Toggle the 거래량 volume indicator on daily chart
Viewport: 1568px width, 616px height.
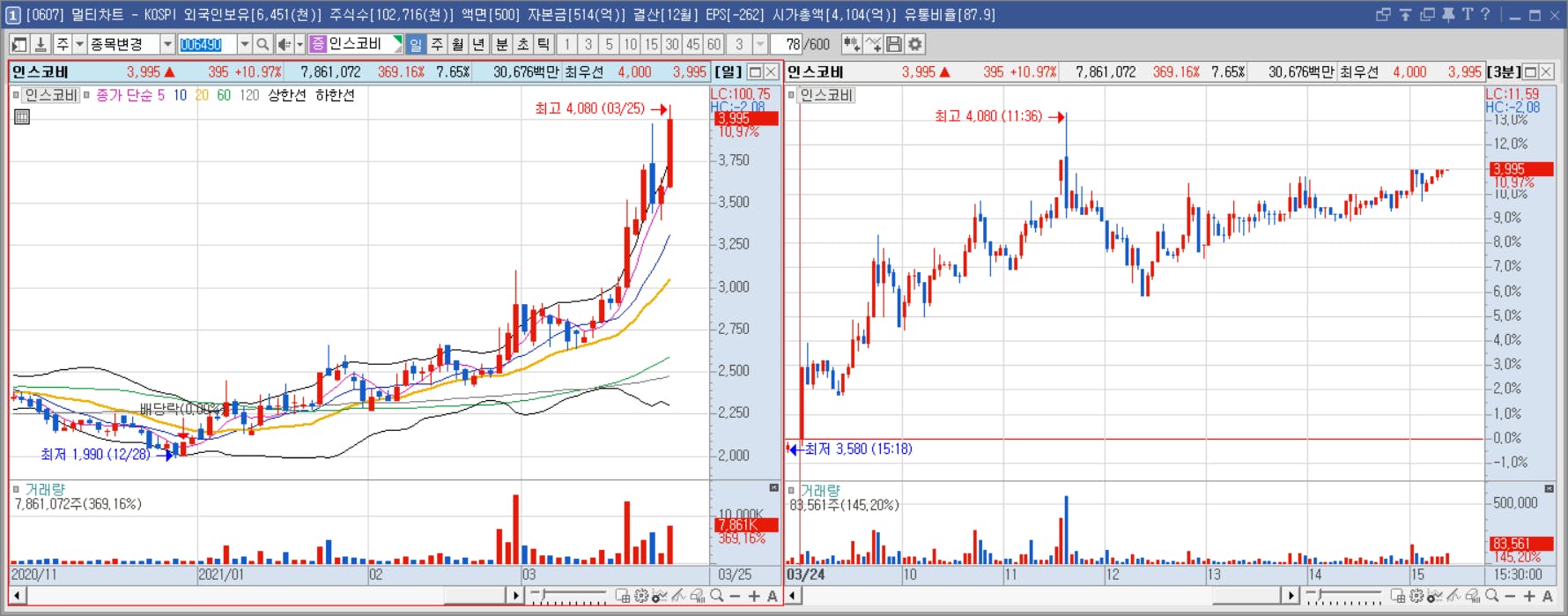[x=16, y=489]
